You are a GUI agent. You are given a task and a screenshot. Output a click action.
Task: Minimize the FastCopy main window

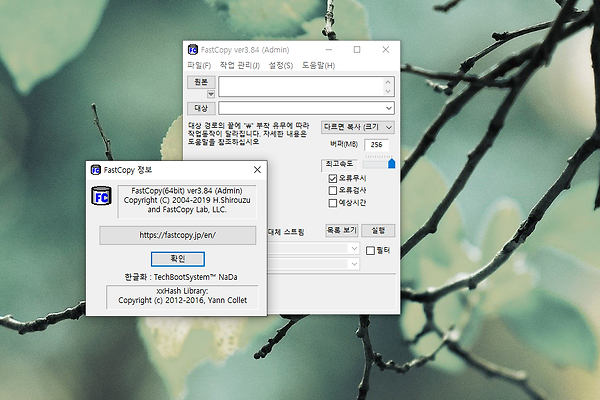(x=329, y=50)
